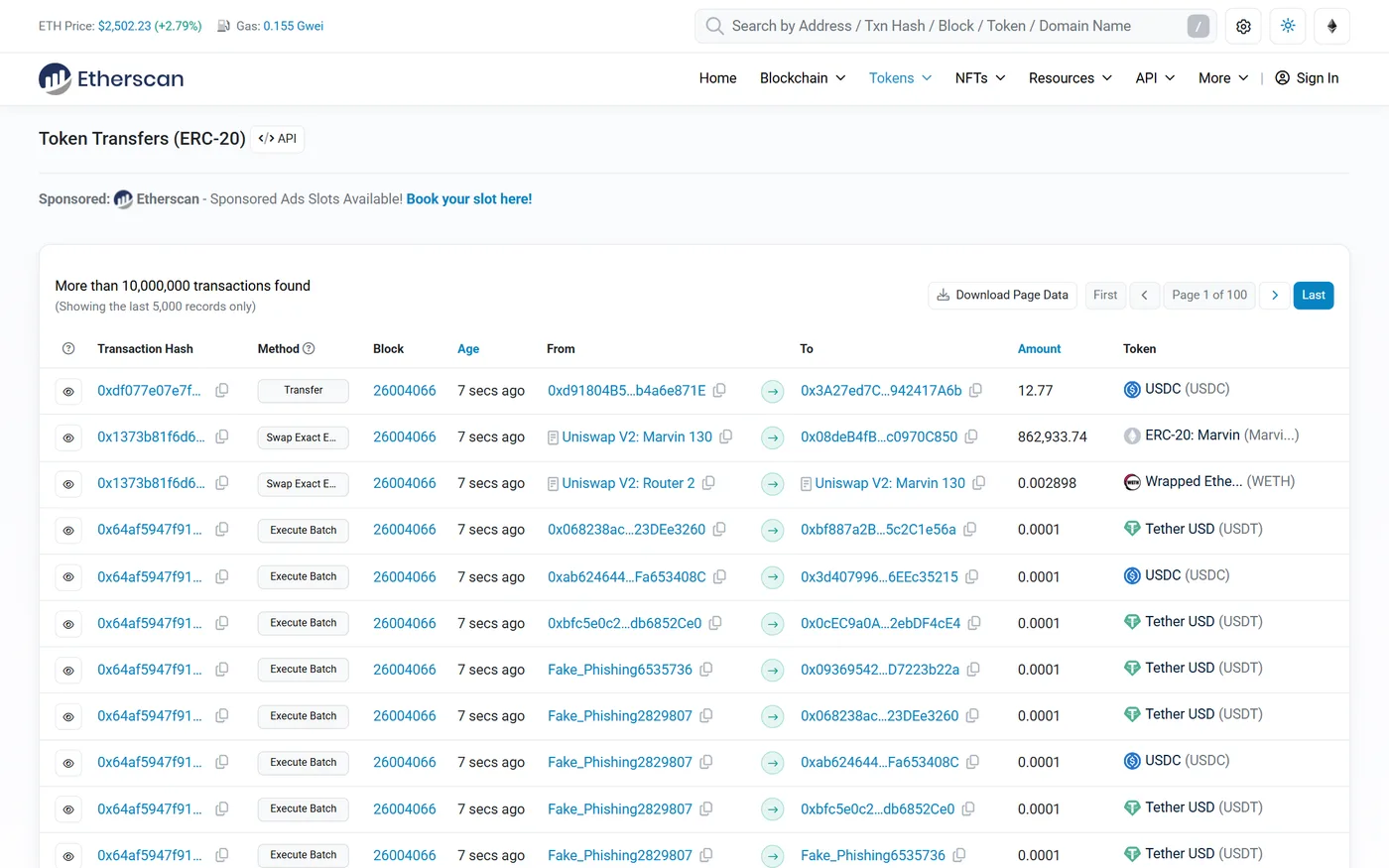Click the API button beside Token Transfers heading
Viewport: 1389px width, 868px height.
point(278,139)
